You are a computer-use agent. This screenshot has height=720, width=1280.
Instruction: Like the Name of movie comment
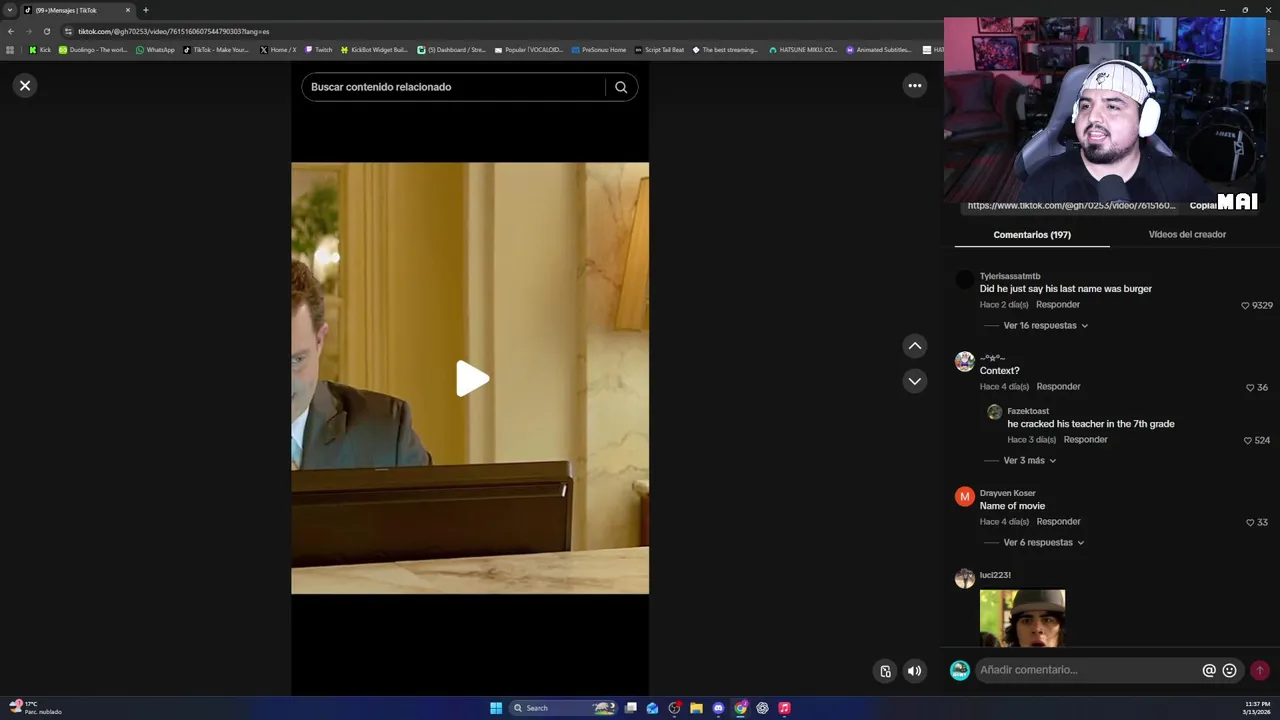(1250, 523)
